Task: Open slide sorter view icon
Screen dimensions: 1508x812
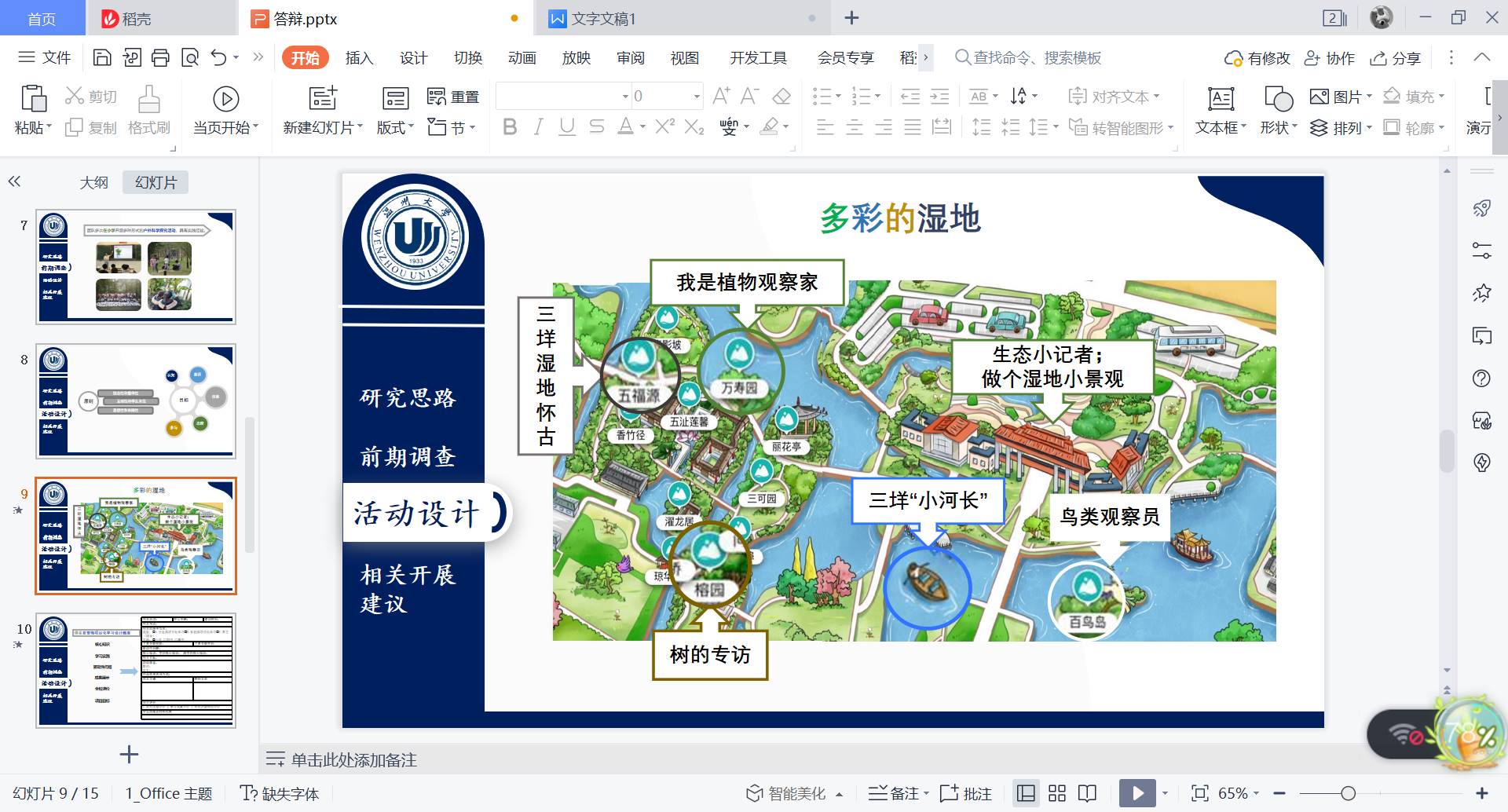Action: pyautogui.click(x=1057, y=793)
